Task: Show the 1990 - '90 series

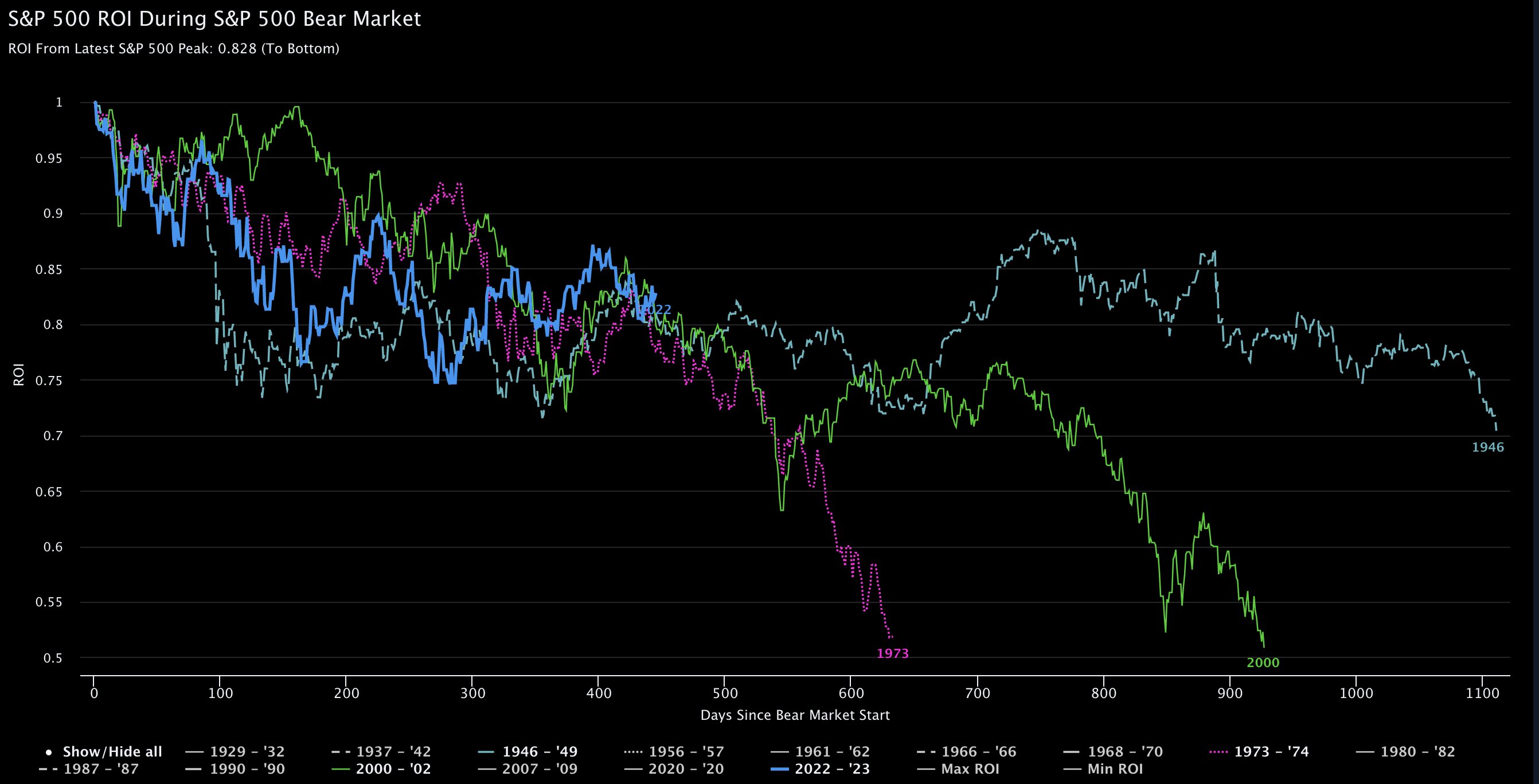Action: [236, 769]
